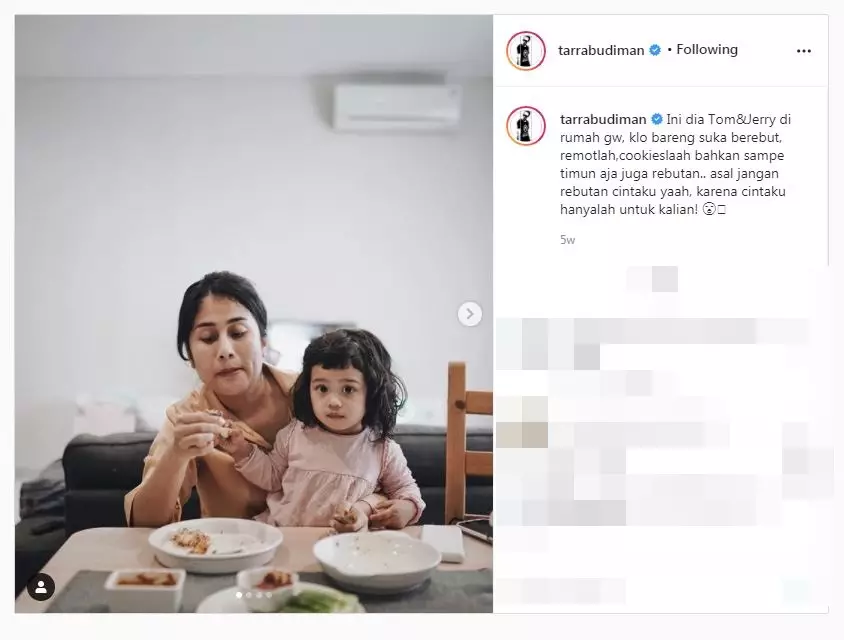Open the three-dots more options menu
Image resolution: width=844 pixels, height=640 pixels.
(804, 51)
